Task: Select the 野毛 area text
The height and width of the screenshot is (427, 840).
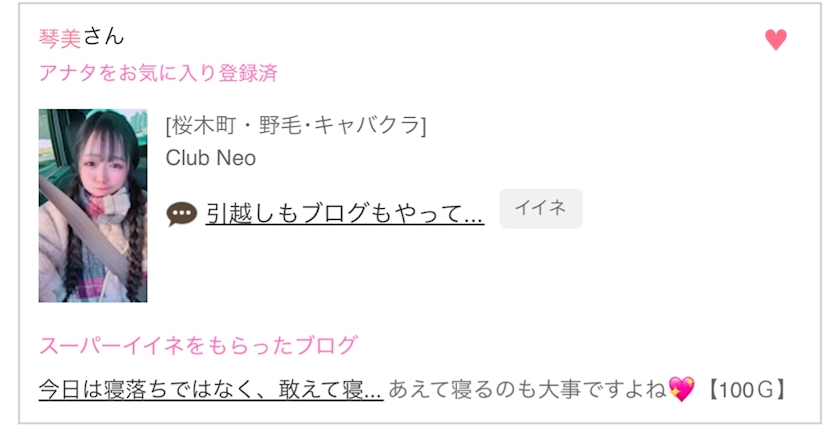Action: click(278, 126)
